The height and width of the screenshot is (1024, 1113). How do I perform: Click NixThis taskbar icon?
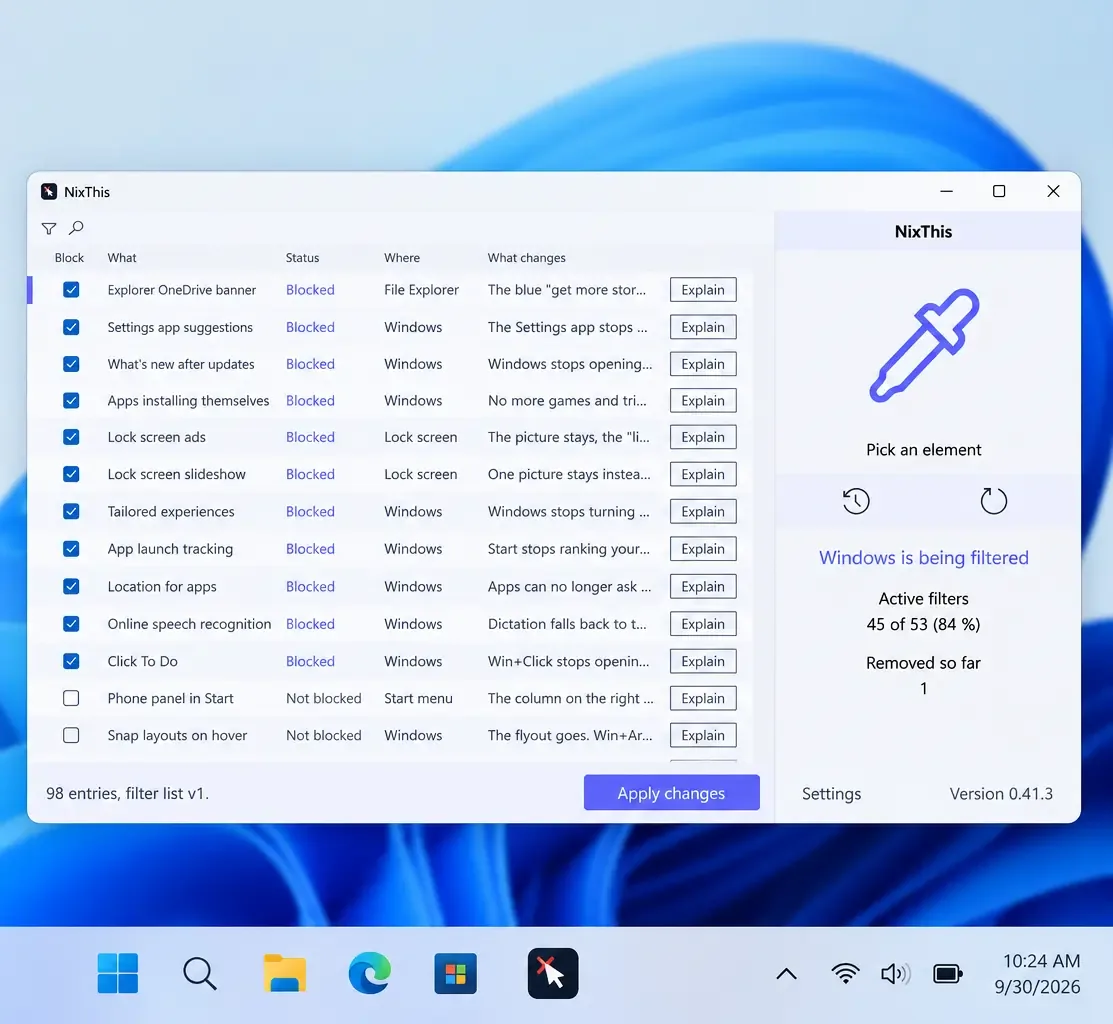[553, 973]
